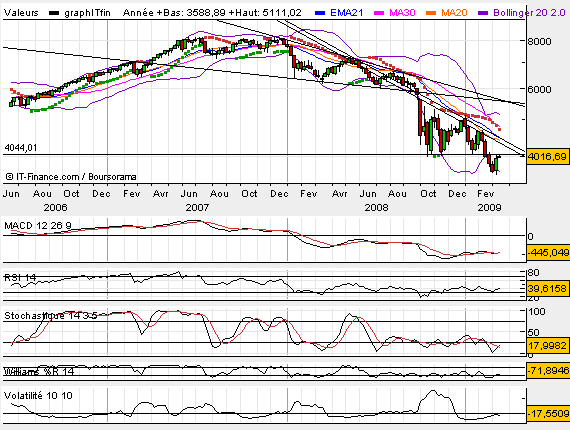
Task: Click the Valeurs heading
Action: click(x=21, y=13)
